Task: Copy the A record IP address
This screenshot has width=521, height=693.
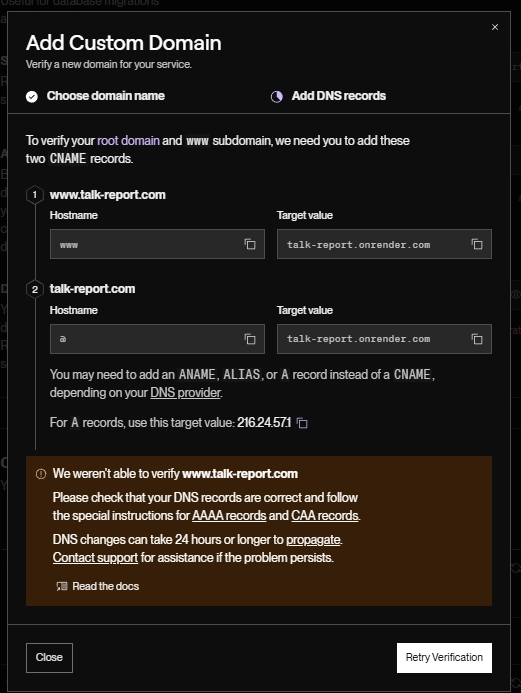Action: click(302, 423)
